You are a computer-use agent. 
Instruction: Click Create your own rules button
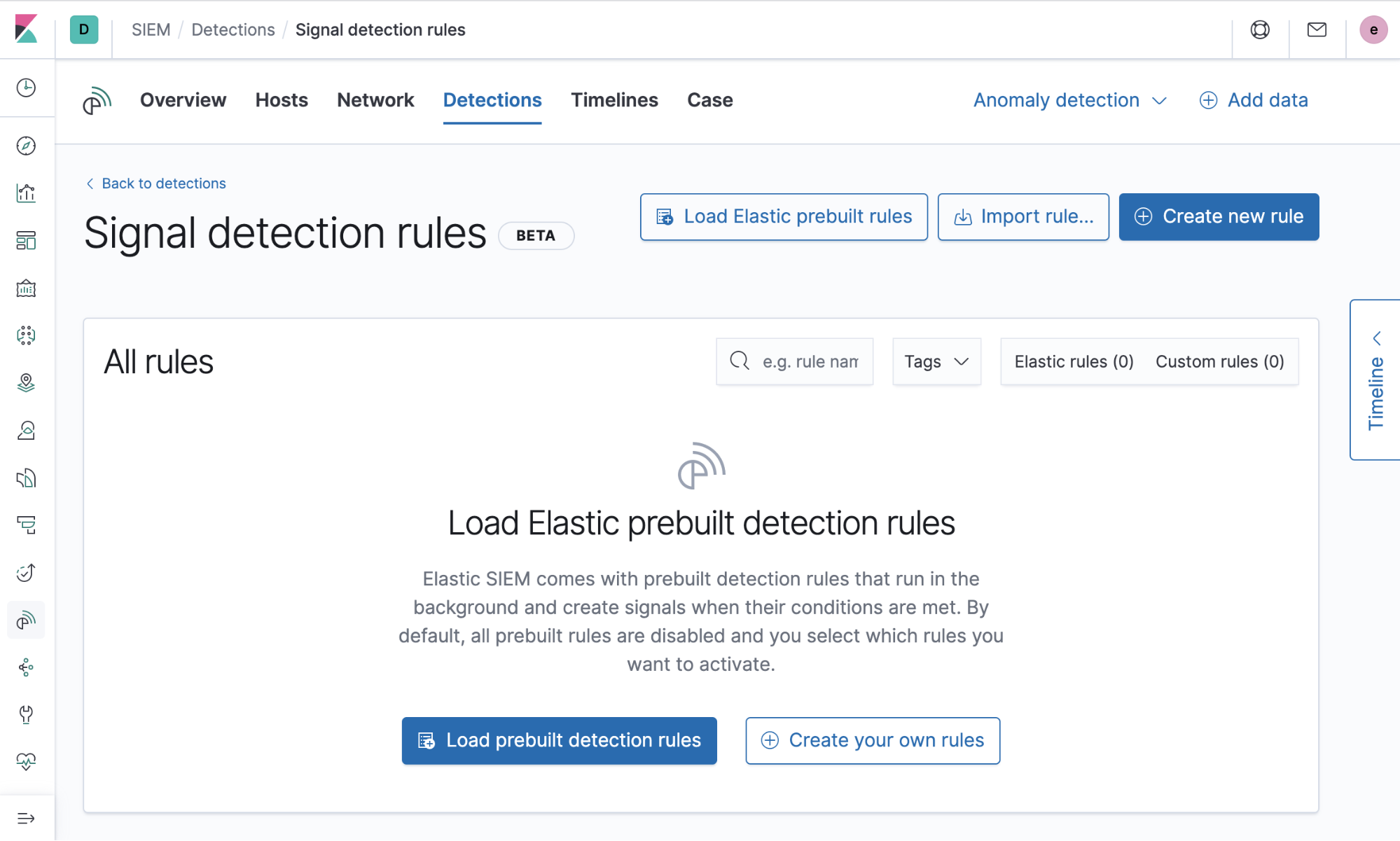(873, 740)
